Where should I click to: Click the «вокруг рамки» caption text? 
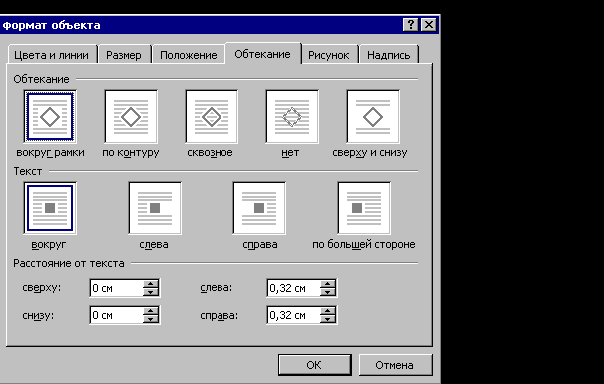point(50,153)
